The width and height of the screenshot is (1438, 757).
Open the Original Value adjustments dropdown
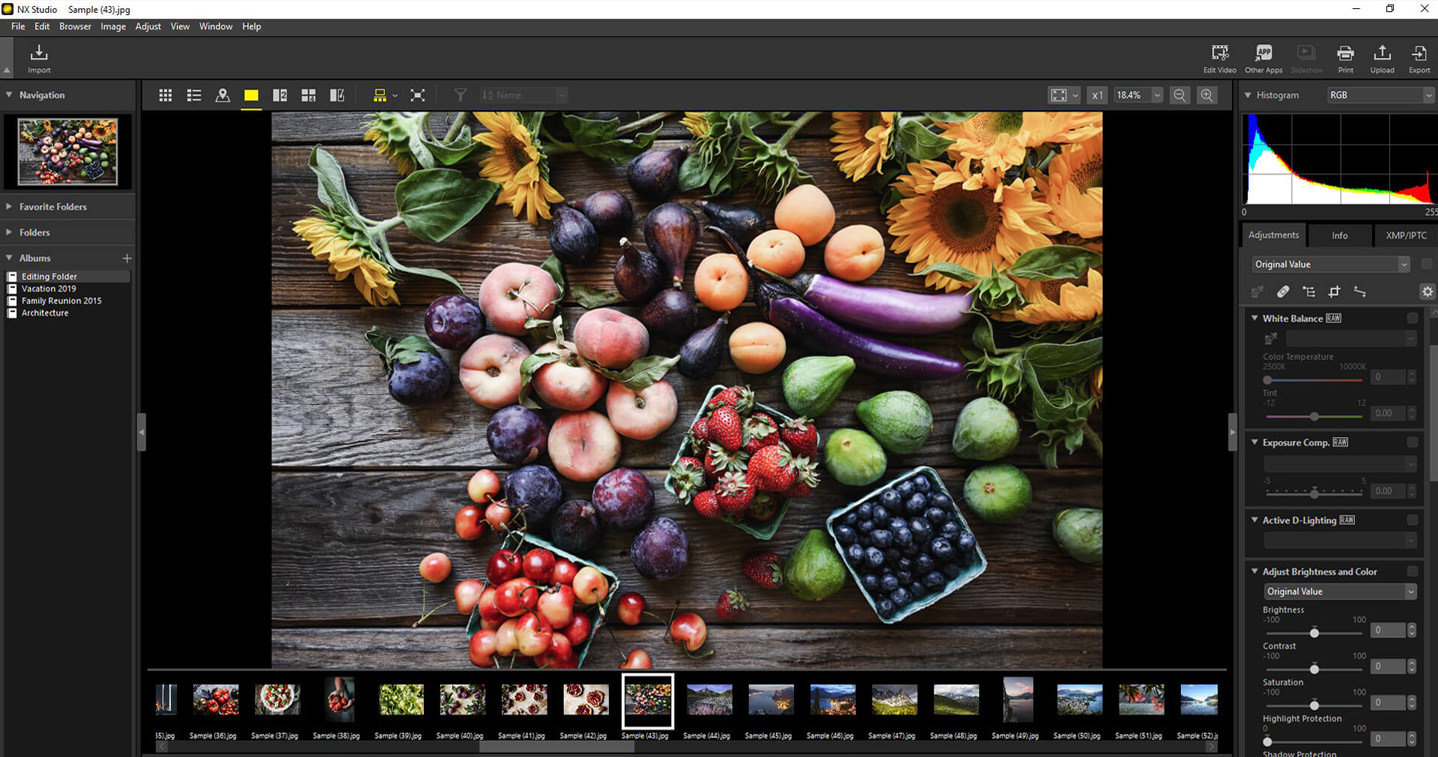1331,264
